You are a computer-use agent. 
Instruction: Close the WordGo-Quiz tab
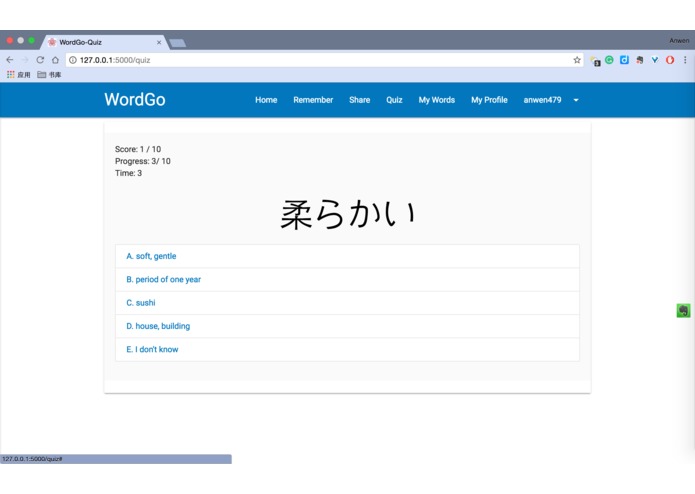click(159, 43)
